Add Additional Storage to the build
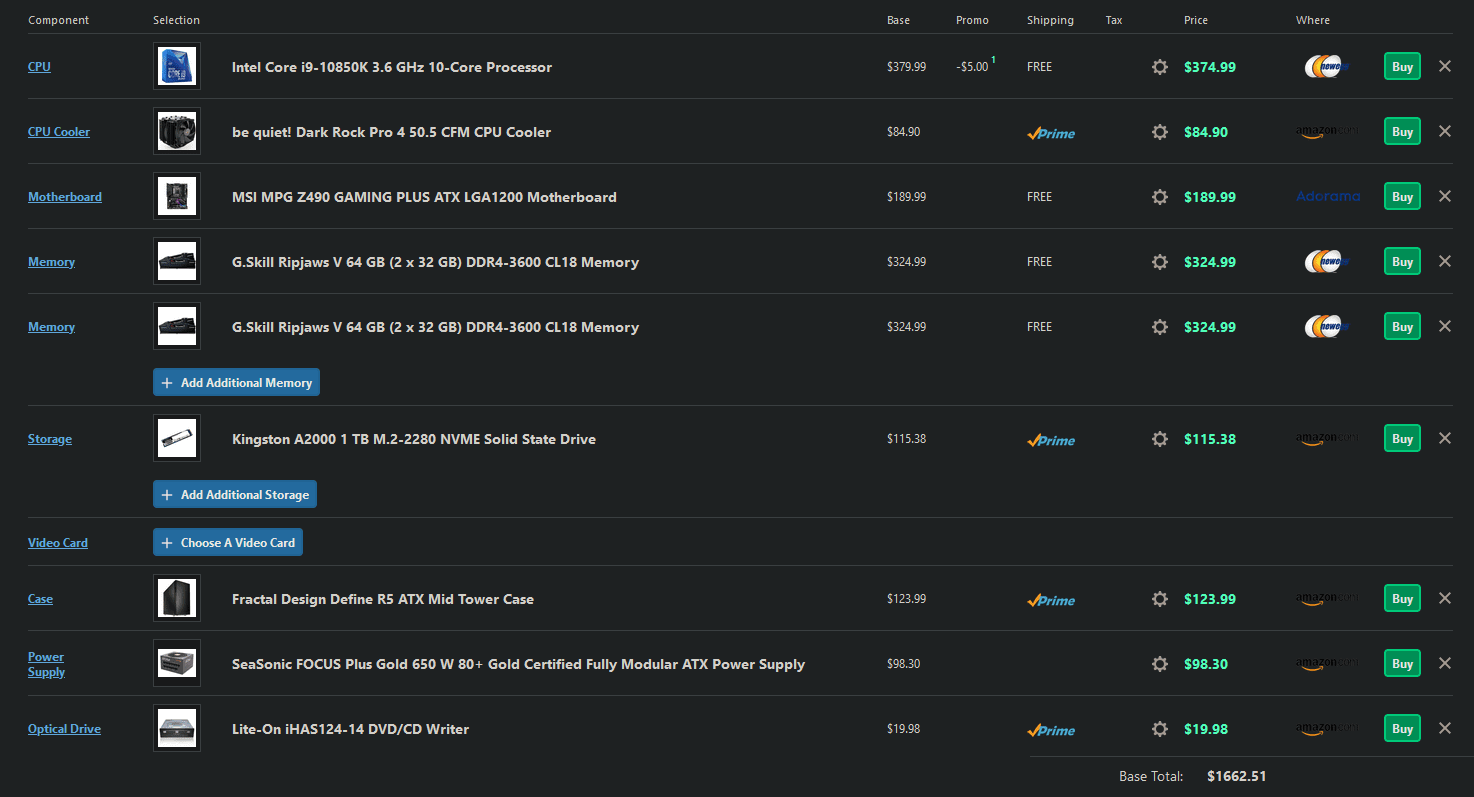This screenshot has height=797, width=1474. click(235, 495)
